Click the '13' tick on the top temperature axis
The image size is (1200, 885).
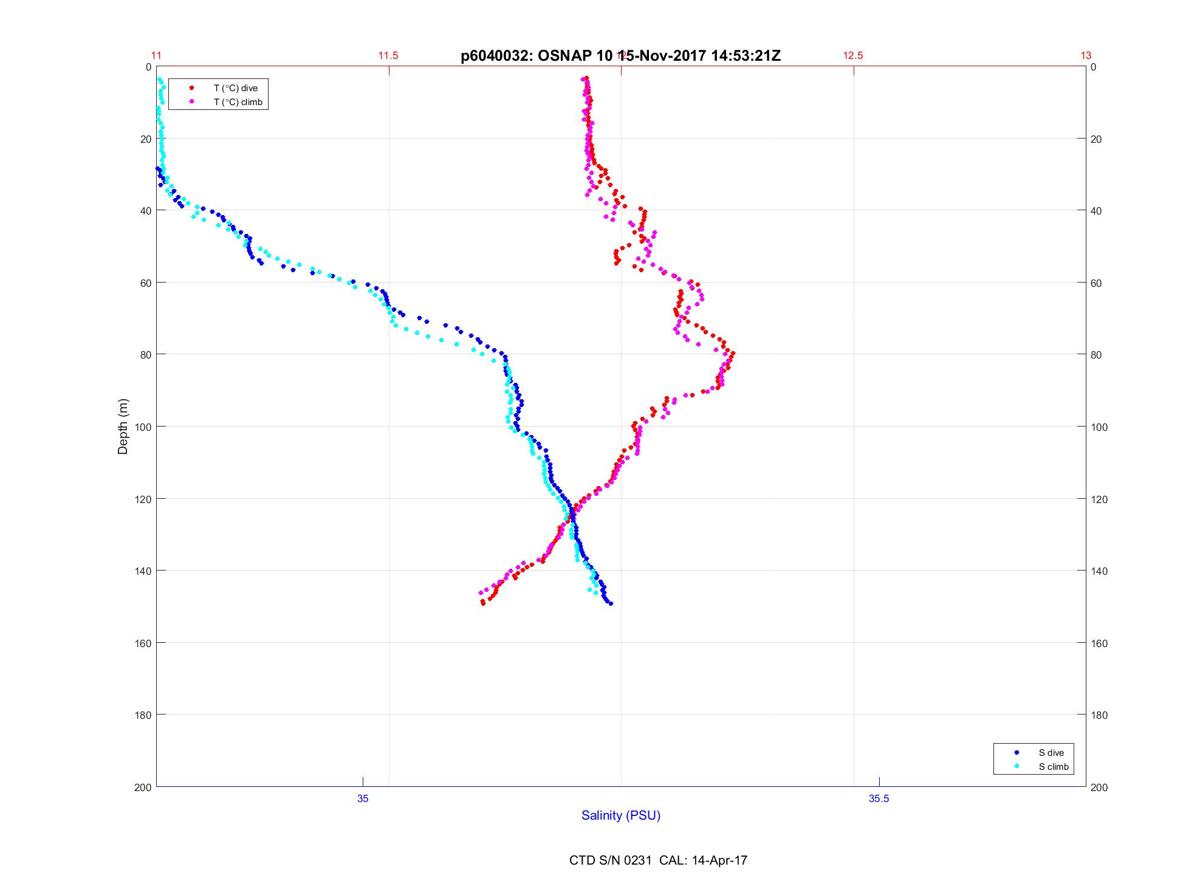(x=1086, y=56)
